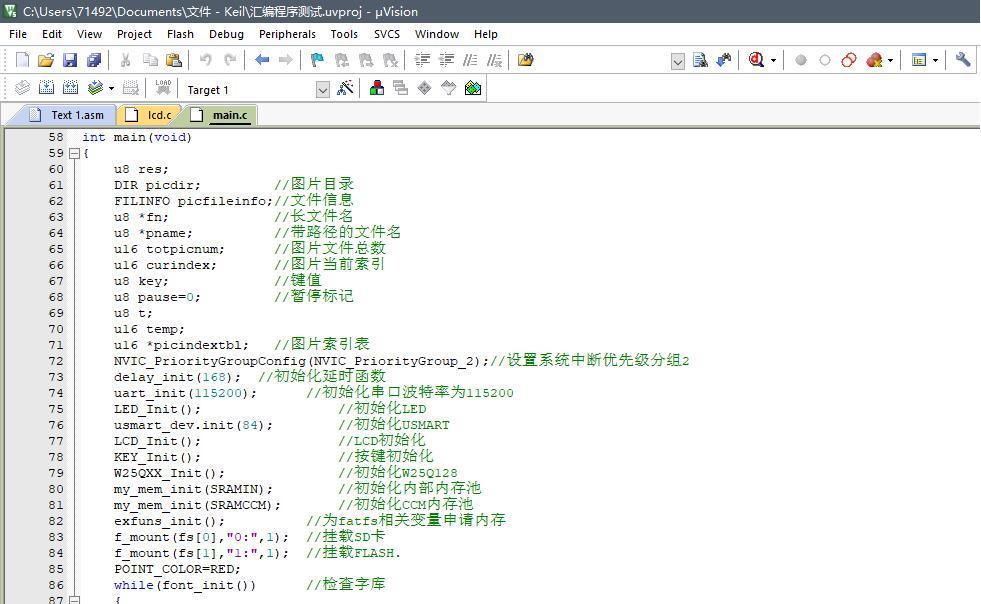
Task: Paste from clipboard icon
Action: (x=173, y=60)
